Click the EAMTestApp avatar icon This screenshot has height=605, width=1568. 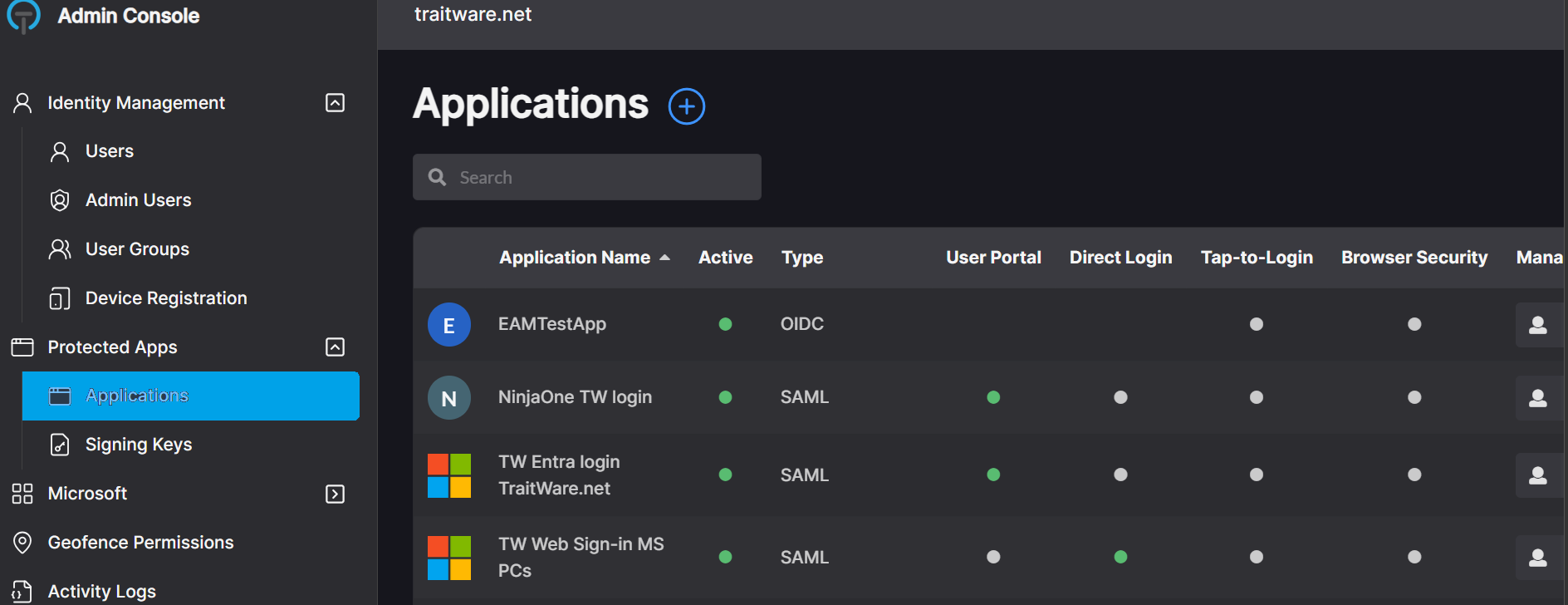(x=449, y=324)
